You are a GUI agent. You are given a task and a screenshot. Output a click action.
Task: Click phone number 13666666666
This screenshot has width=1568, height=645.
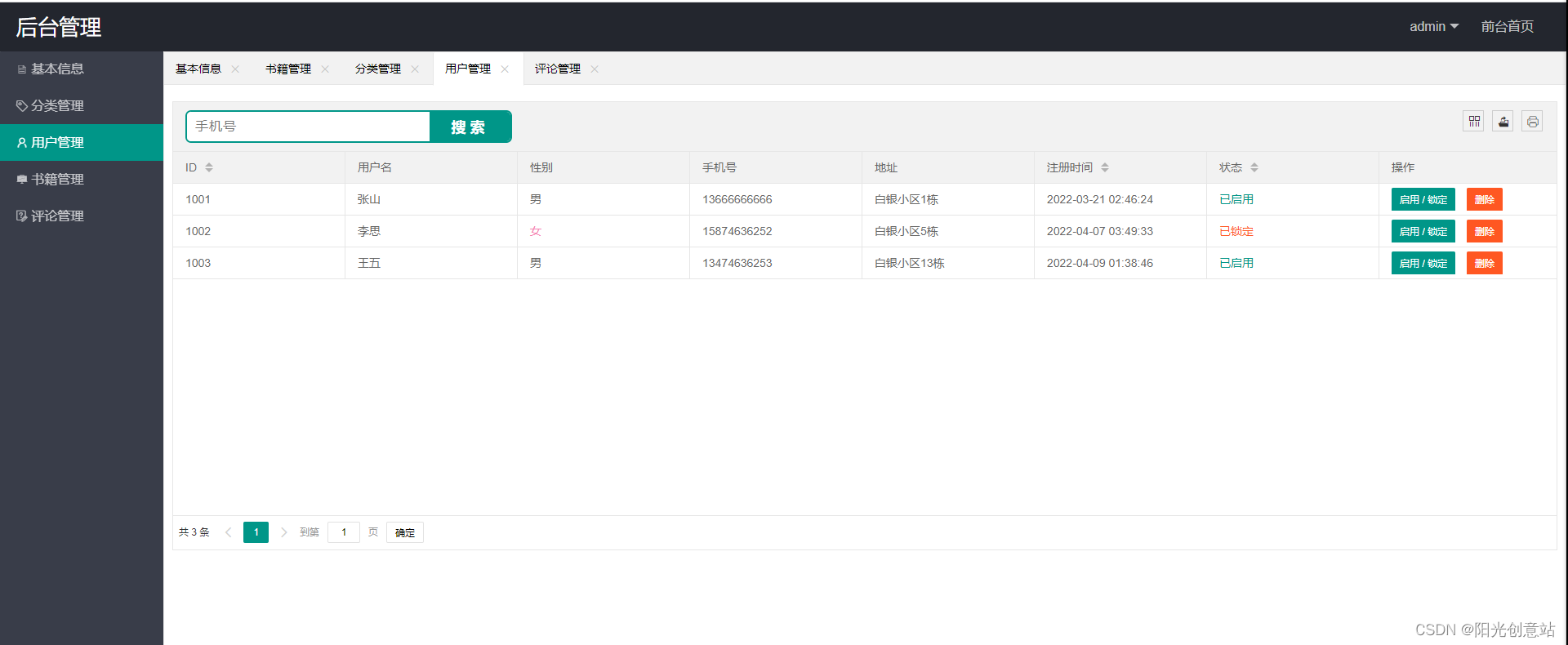pos(737,199)
